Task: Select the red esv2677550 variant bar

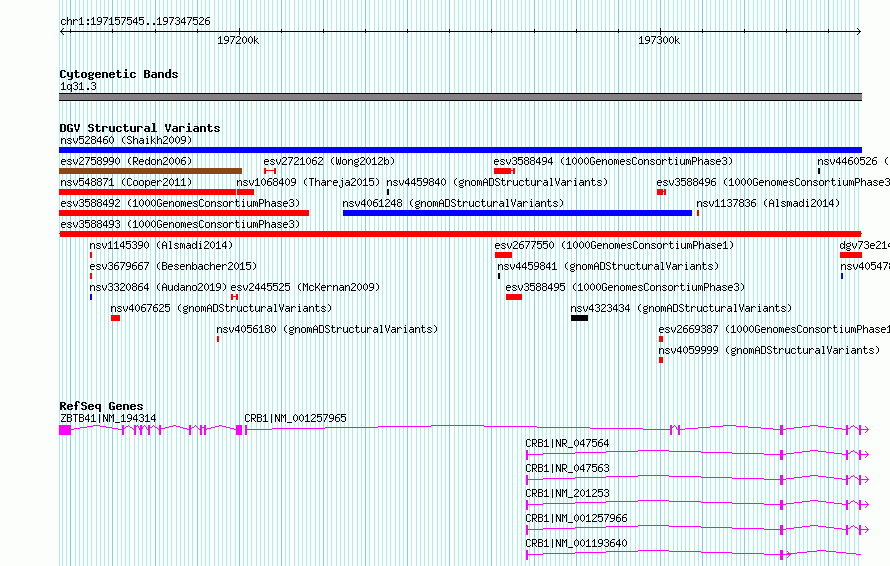Action: [x=503, y=255]
